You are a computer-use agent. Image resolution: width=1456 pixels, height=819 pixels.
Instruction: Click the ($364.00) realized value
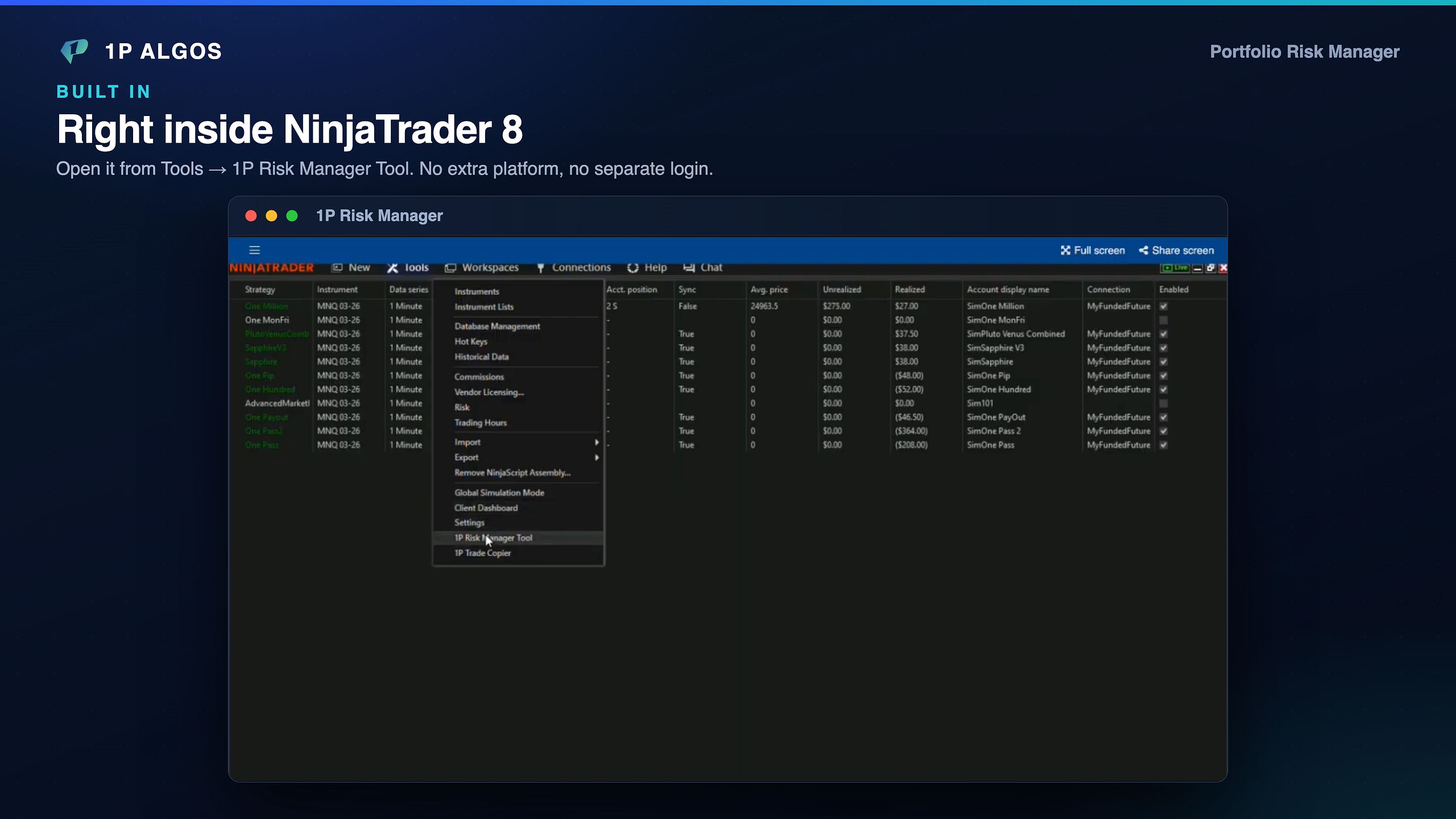911,431
